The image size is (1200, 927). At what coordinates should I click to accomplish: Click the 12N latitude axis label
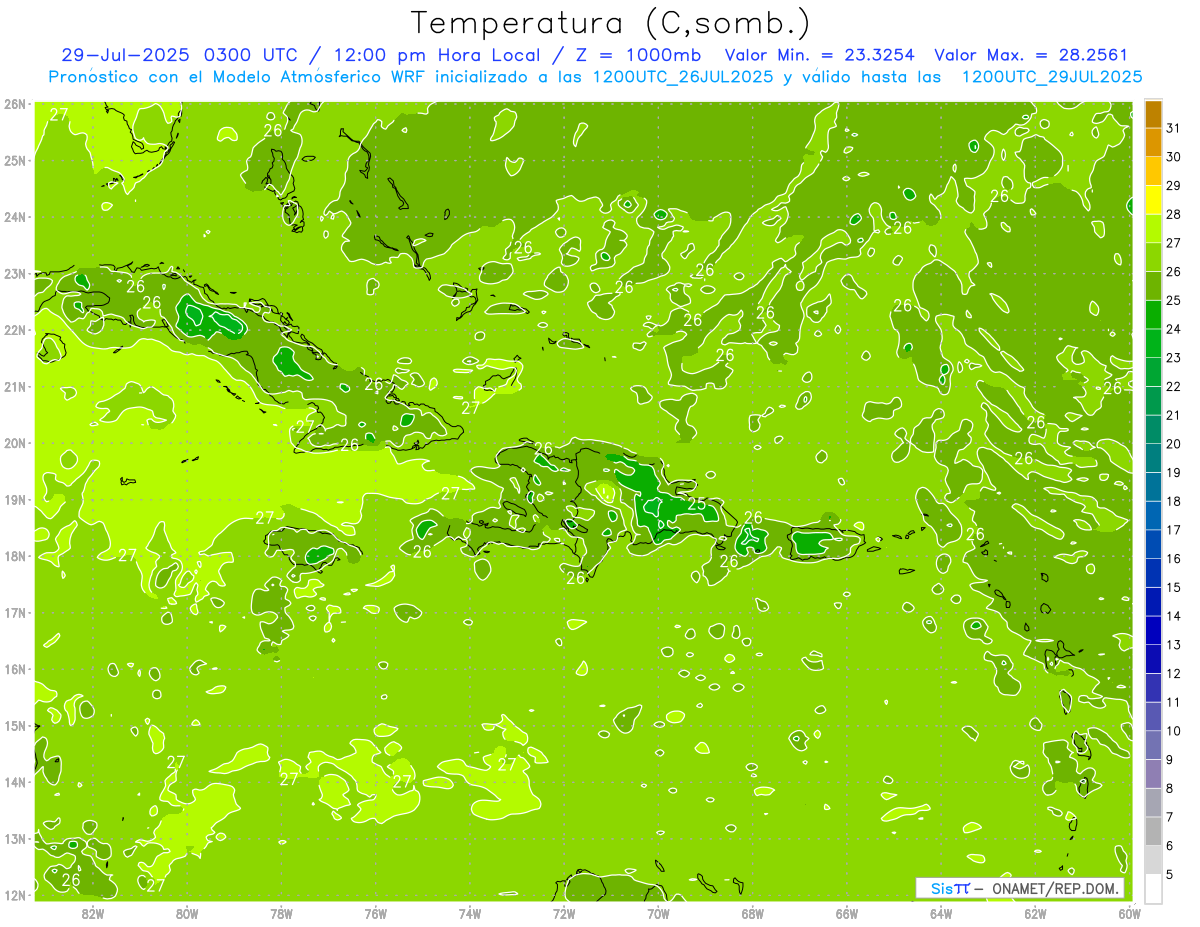pyautogui.click(x=14, y=895)
